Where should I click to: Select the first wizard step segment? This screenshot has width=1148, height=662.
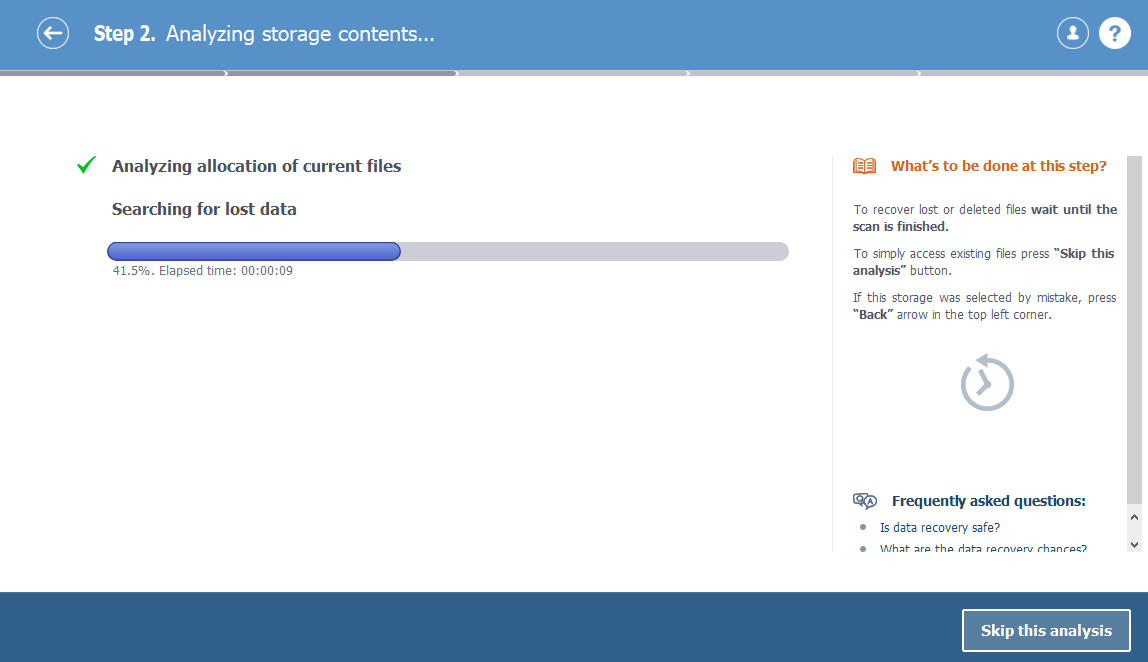(113, 73)
